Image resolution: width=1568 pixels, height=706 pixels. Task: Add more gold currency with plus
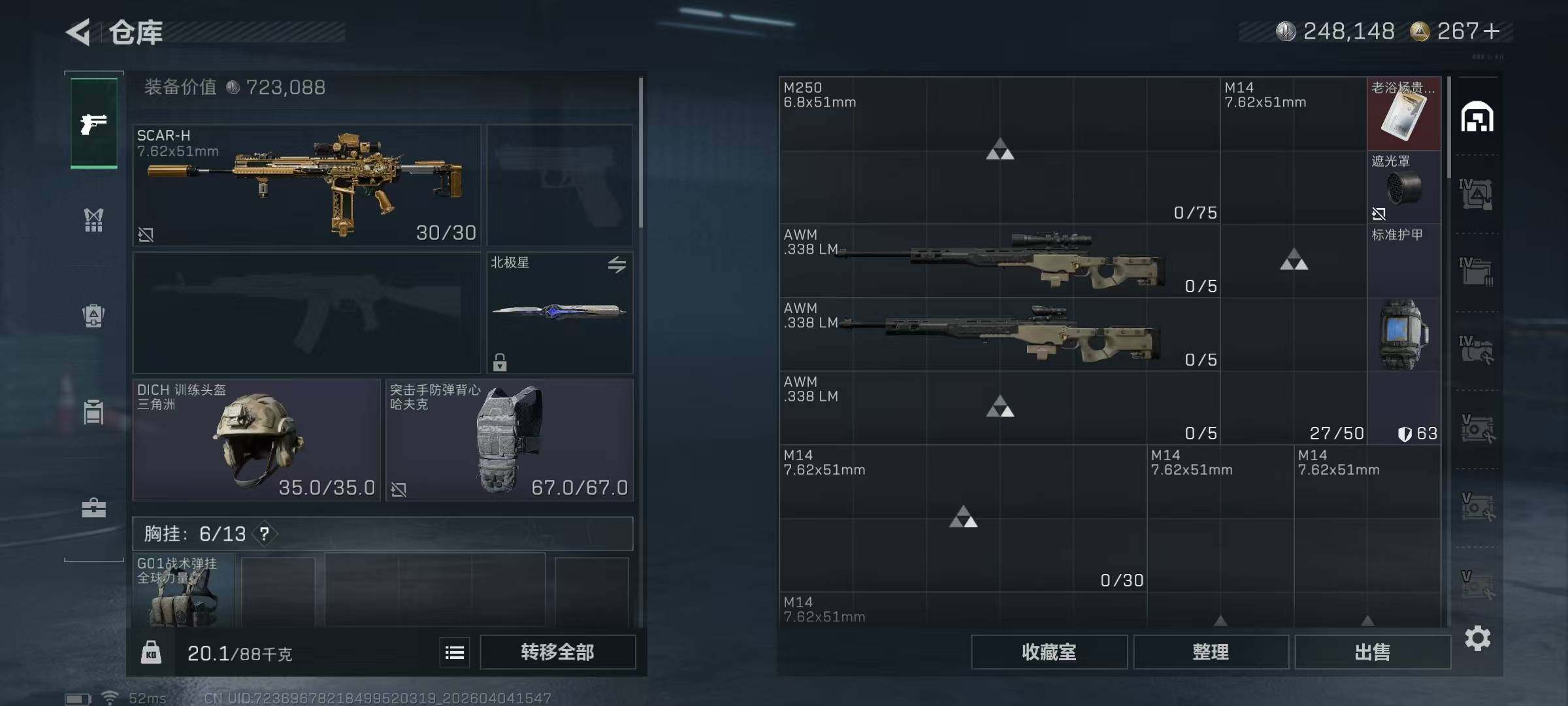pyautogui.click(x=1492, y=31)
